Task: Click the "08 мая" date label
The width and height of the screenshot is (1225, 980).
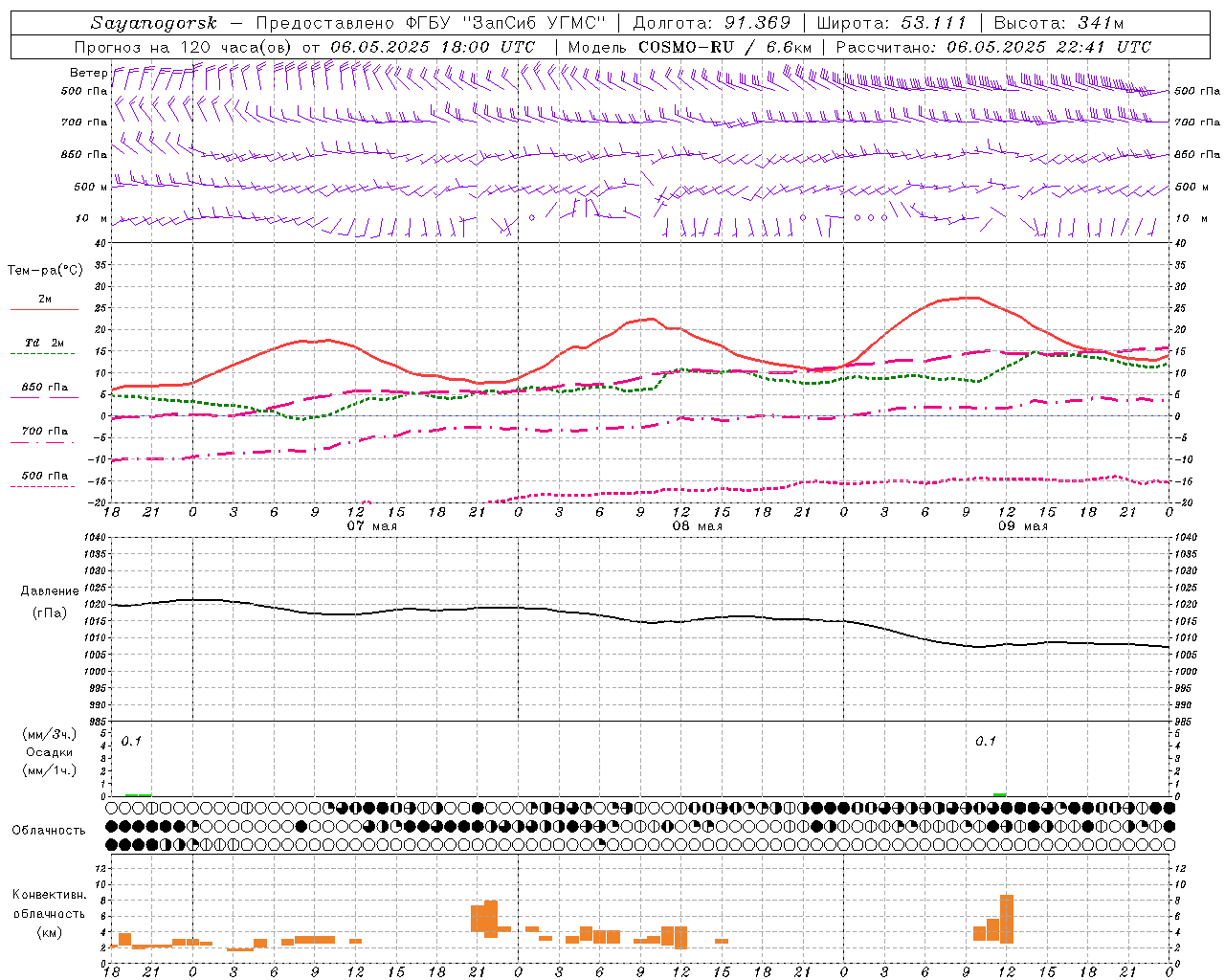Action: click(x=698, y=525)
